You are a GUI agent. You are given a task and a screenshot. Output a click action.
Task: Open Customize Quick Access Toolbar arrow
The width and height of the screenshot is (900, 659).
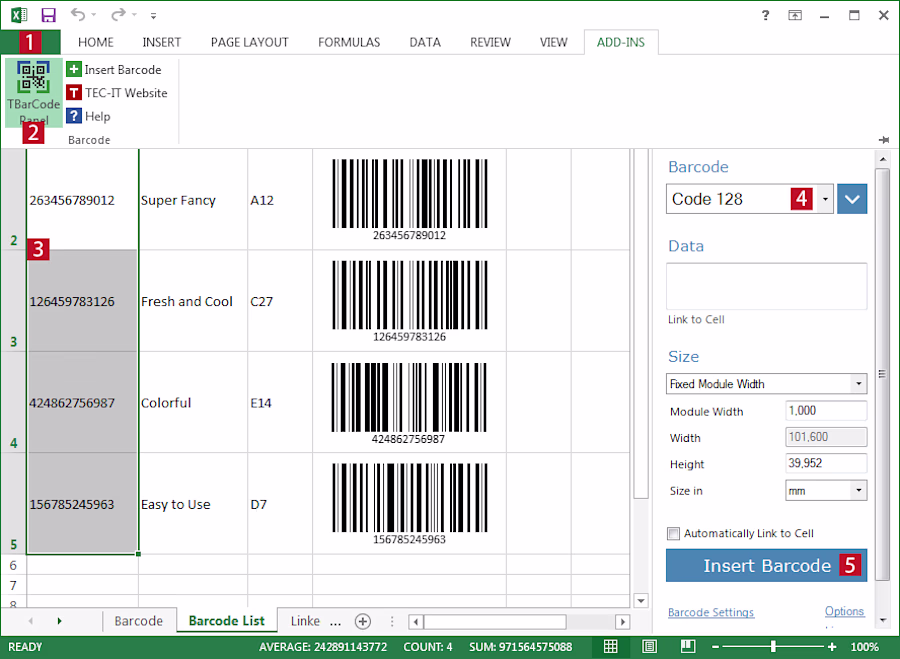pos(153,16)
